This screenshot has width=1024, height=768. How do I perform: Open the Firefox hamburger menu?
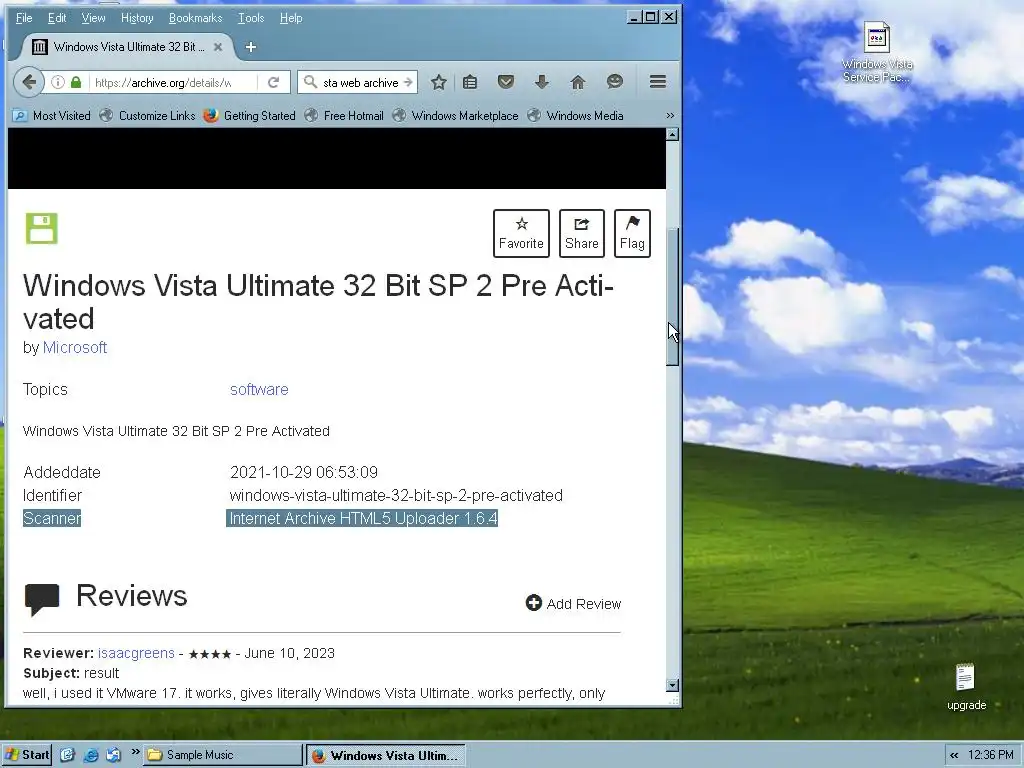click(x=658, y=82)
